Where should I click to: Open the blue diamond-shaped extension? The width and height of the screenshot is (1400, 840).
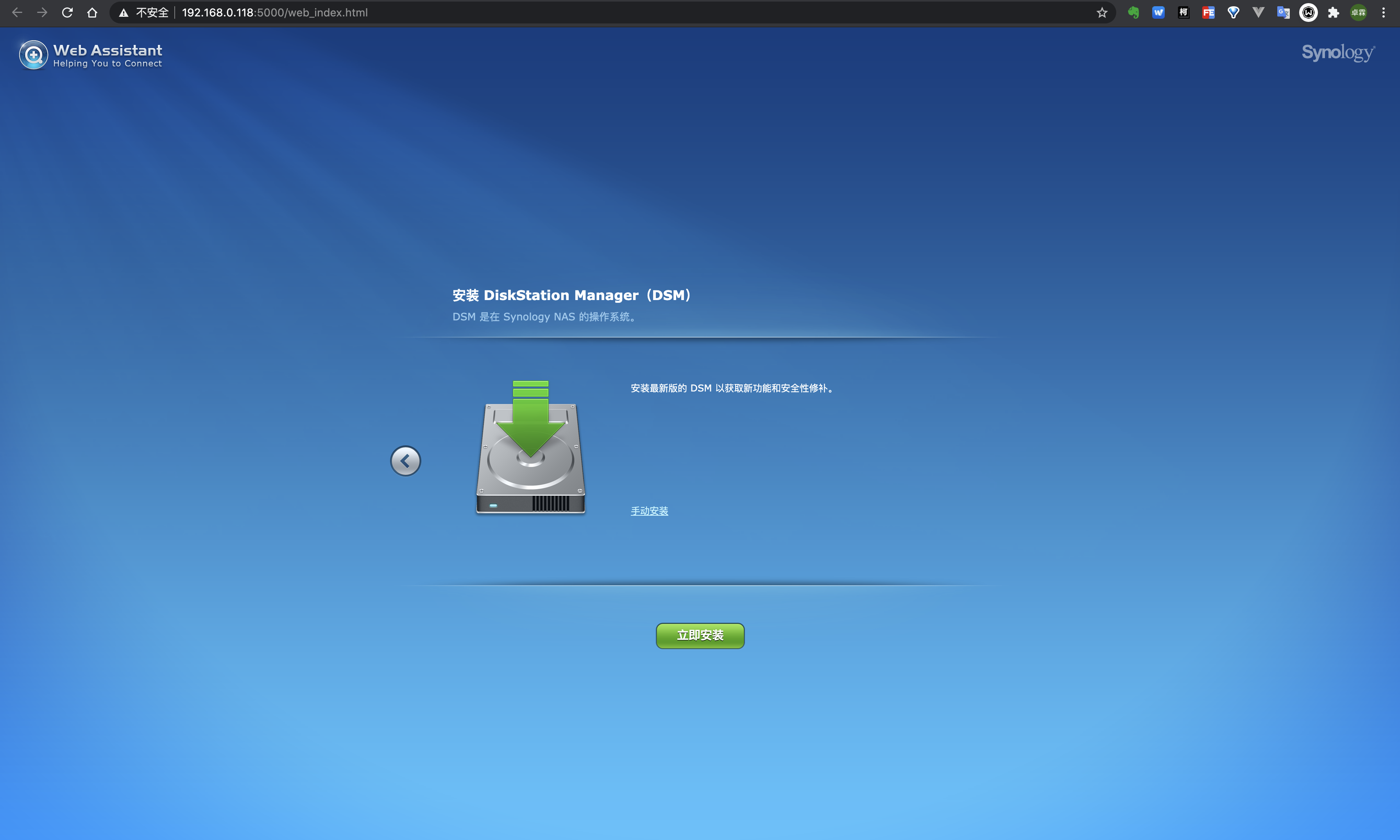point(1233,13)
